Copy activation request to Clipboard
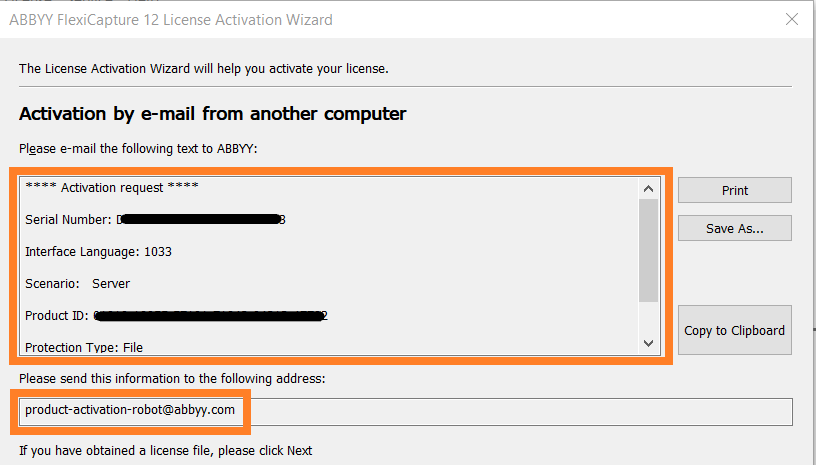The width and height of the screenshot is (816, 465). pyautogui.click(x=734, y=330)
